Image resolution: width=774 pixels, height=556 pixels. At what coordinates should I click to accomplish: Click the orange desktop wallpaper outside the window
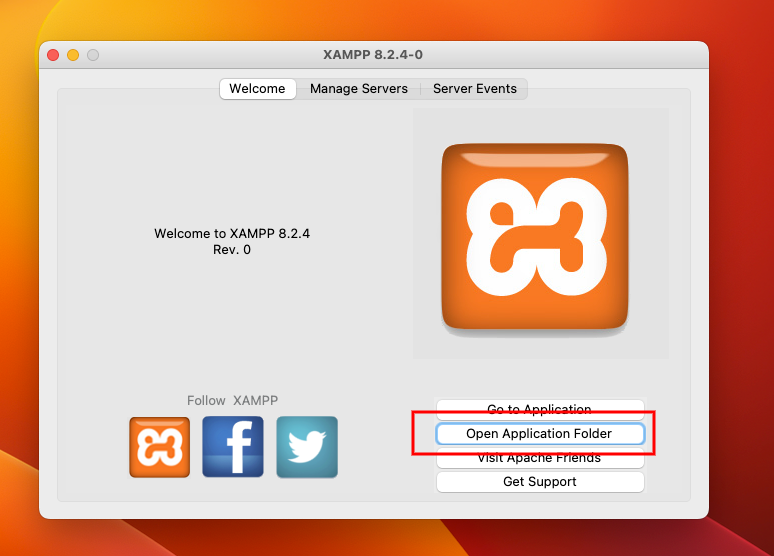point(740,300)
